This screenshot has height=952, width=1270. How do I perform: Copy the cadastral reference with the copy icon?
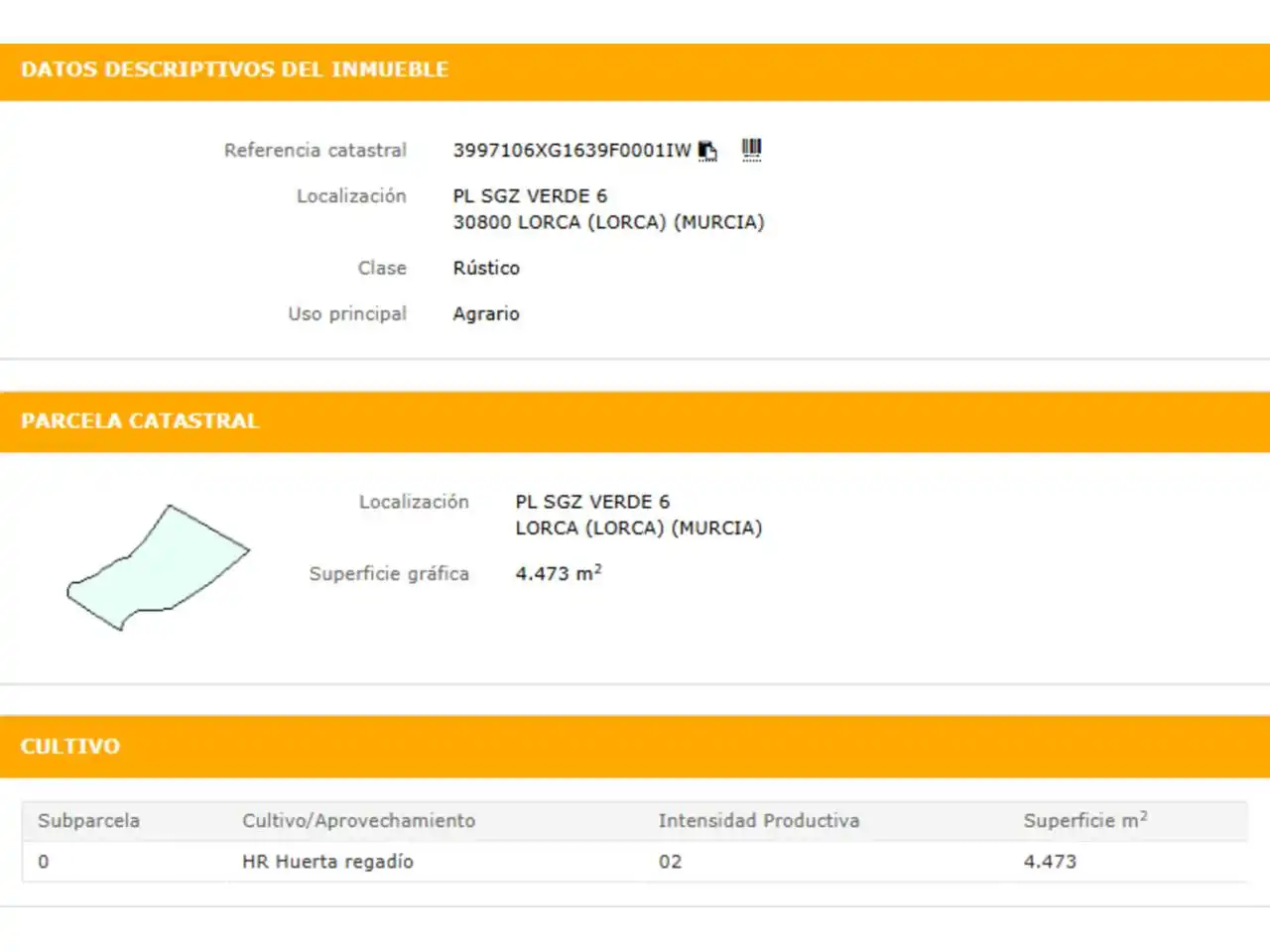coord(707,151)
